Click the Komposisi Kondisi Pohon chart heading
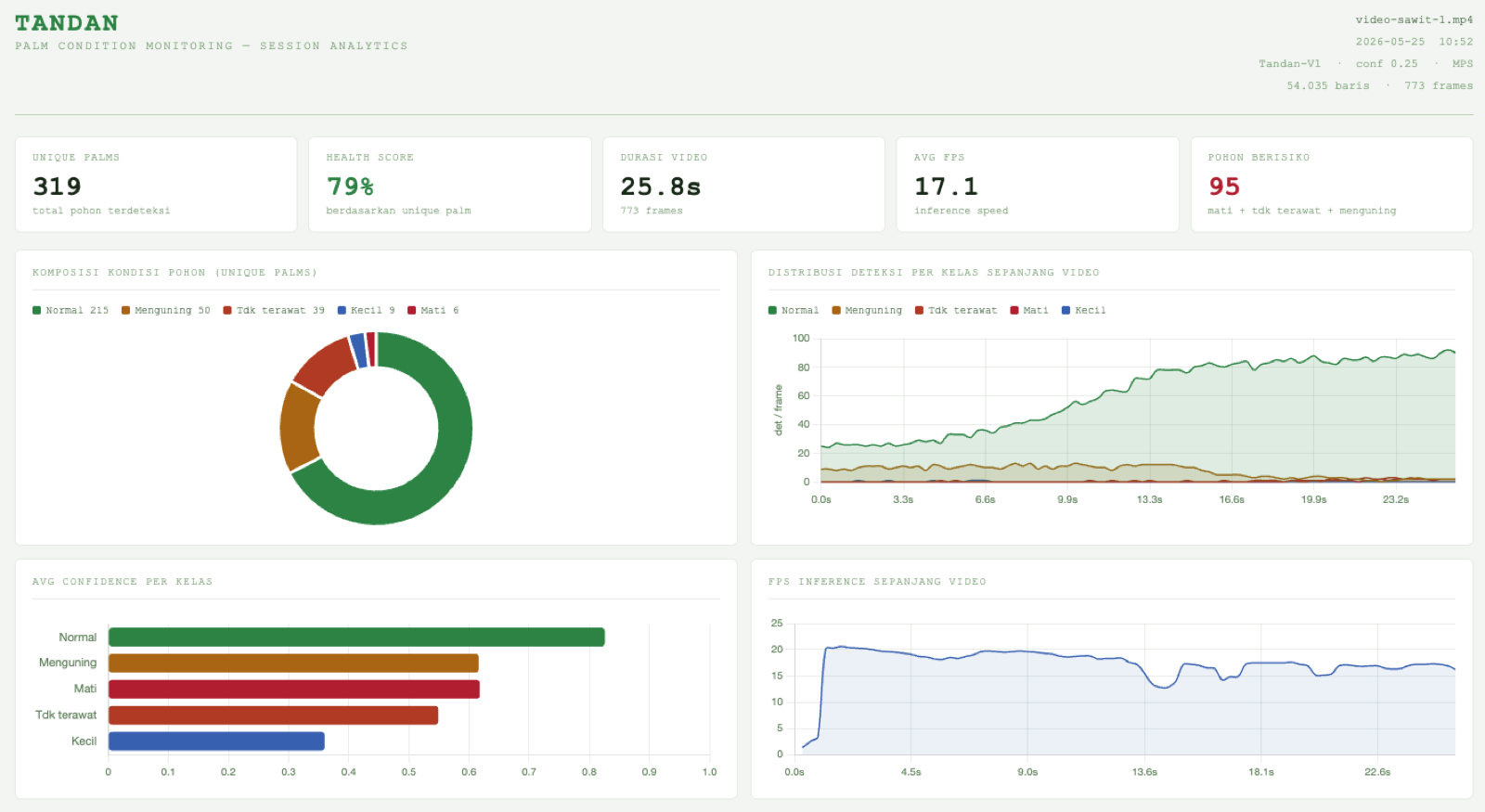This screenshot has height=812, width=1485. click(174, 273)
